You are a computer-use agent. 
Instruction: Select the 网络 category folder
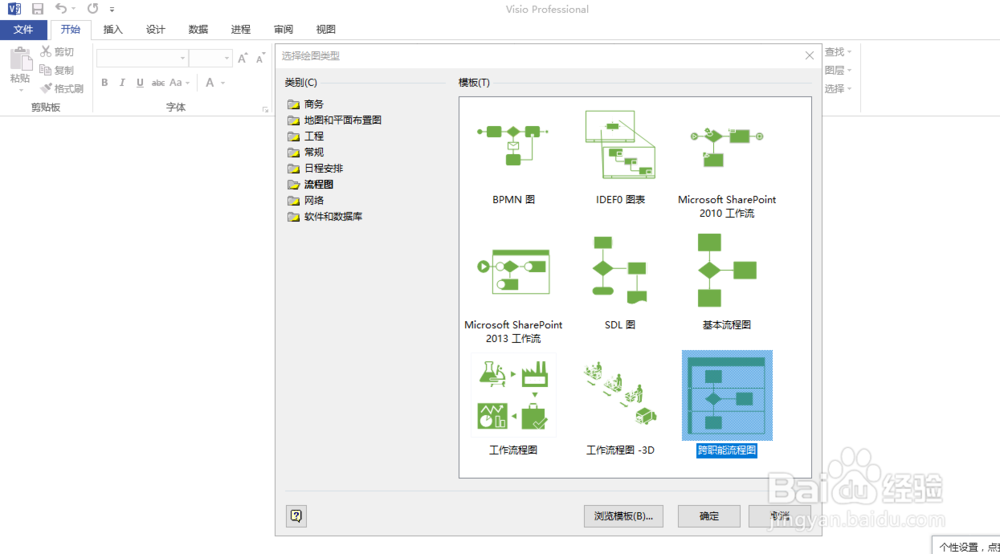coord(305,200)
